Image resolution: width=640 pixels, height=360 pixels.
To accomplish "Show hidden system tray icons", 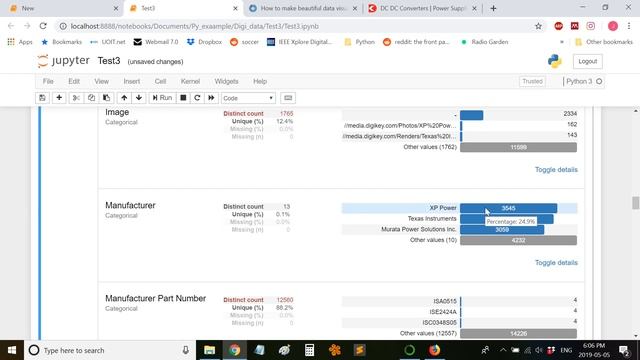I will [503, 350].
